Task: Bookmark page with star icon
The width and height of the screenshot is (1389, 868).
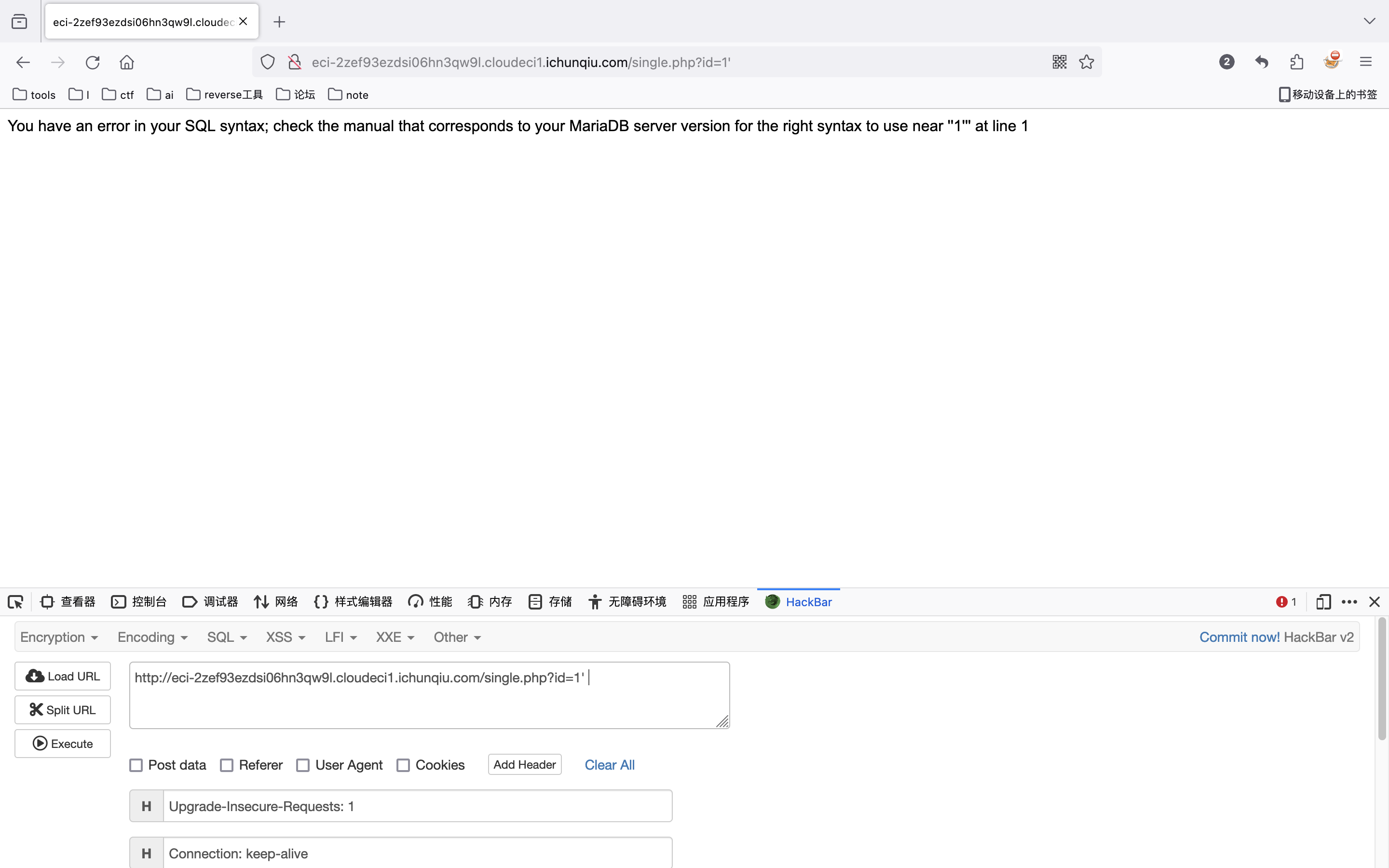Action: click(1086, 62)
